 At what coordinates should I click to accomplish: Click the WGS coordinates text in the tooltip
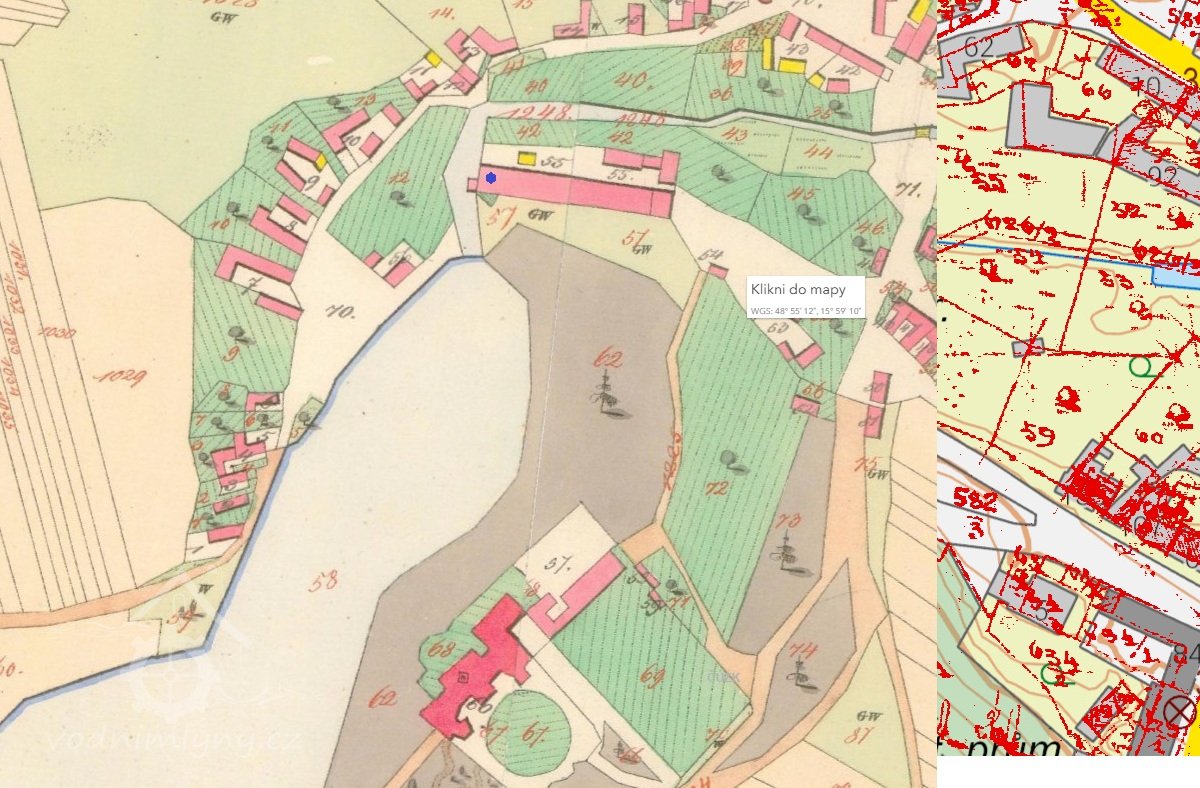pyautogui.click(x=805, y=311)
